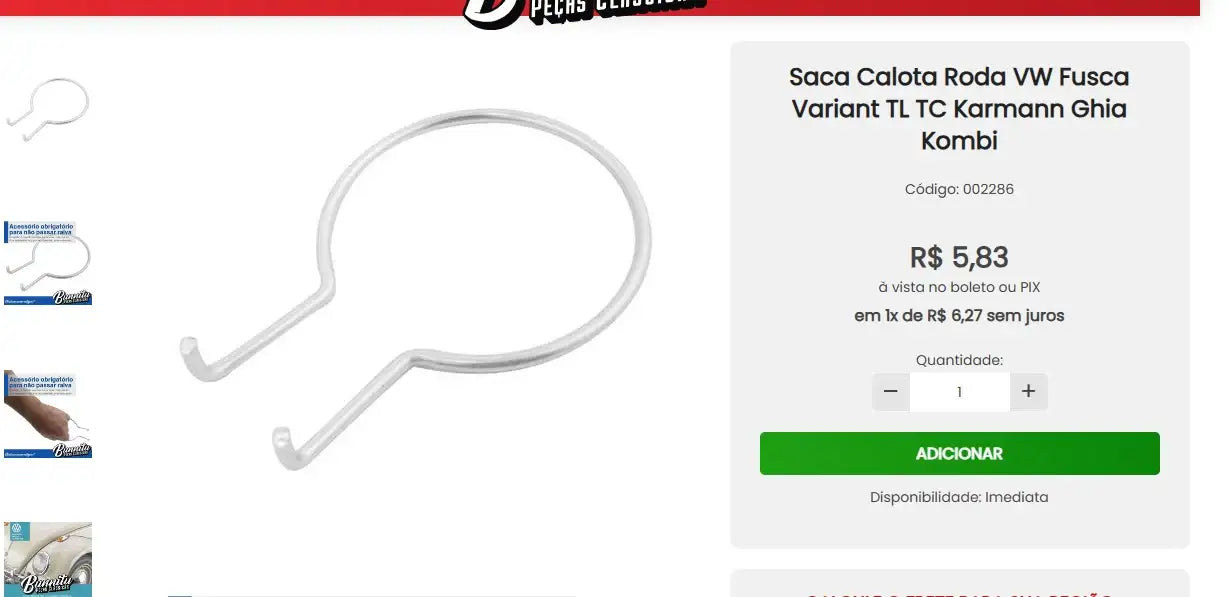1228x597 pixels.
Task: Select the thumbnail showing a hand holding the tool
Action: click(x=48, y=414)
